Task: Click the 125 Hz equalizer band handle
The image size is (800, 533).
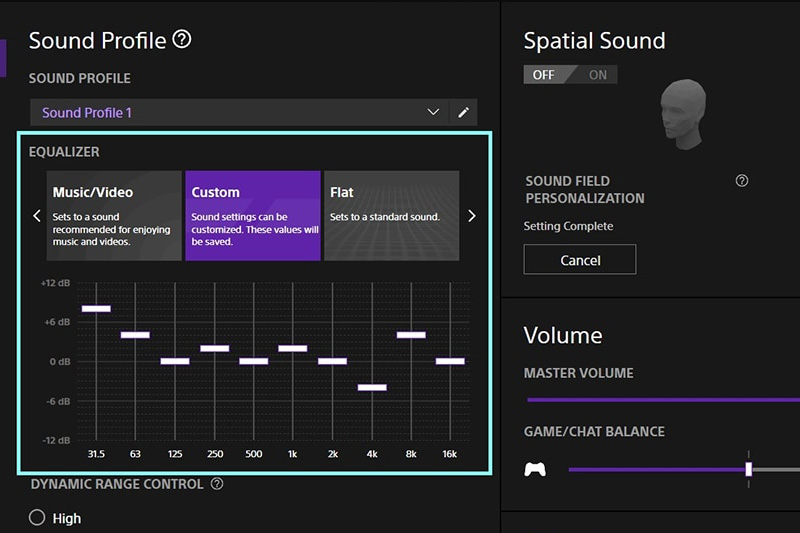Action: click(175, 361)
